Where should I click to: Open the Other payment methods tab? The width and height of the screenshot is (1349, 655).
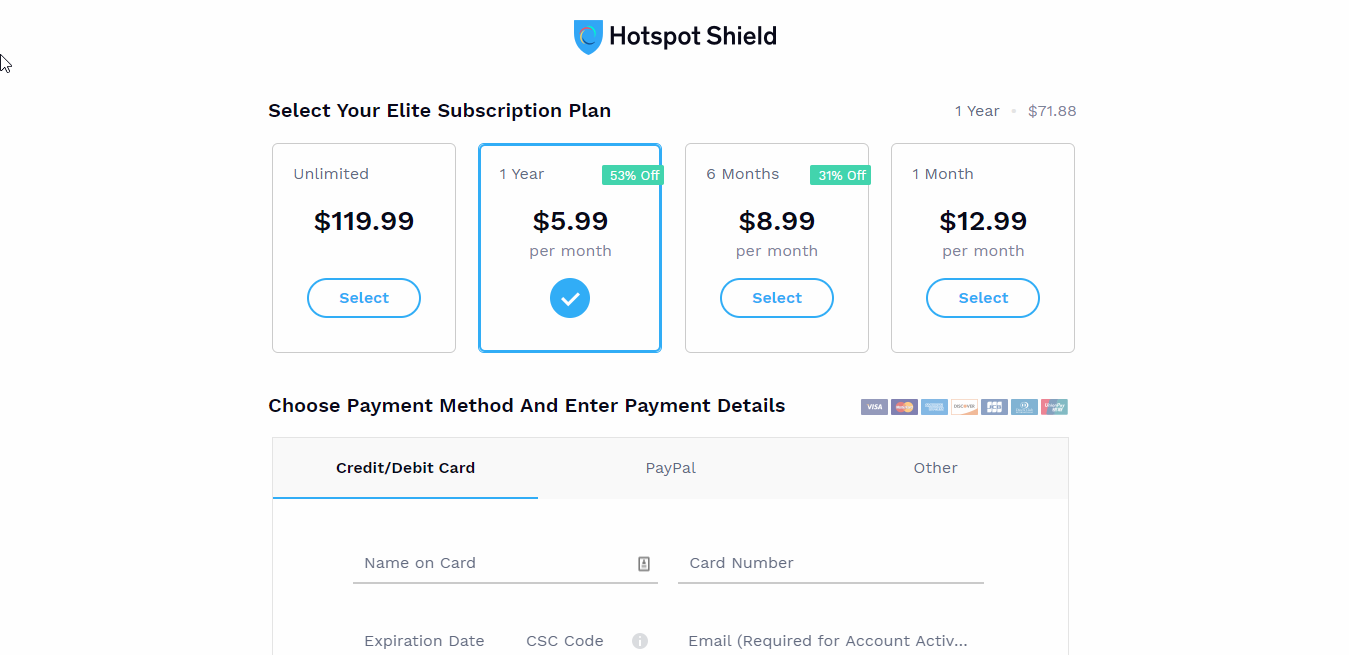[x=935, y=468]
